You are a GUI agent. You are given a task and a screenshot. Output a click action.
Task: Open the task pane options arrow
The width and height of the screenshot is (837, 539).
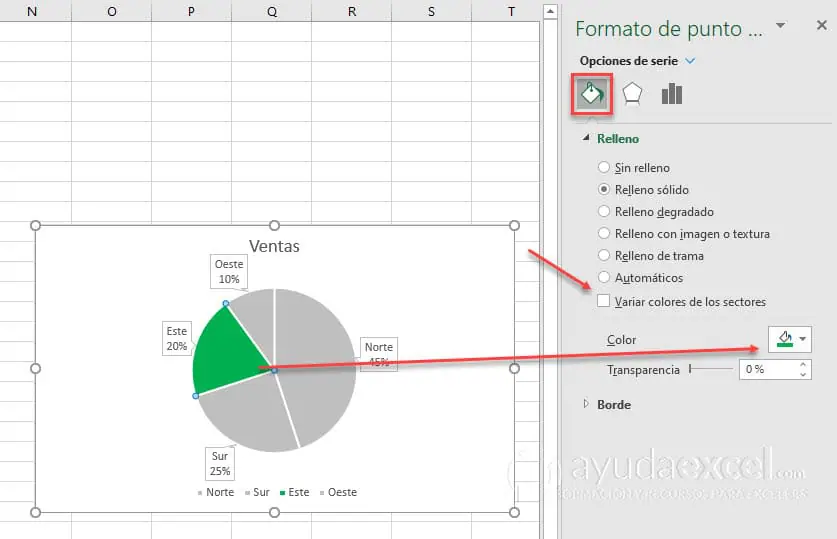point(780,25)
